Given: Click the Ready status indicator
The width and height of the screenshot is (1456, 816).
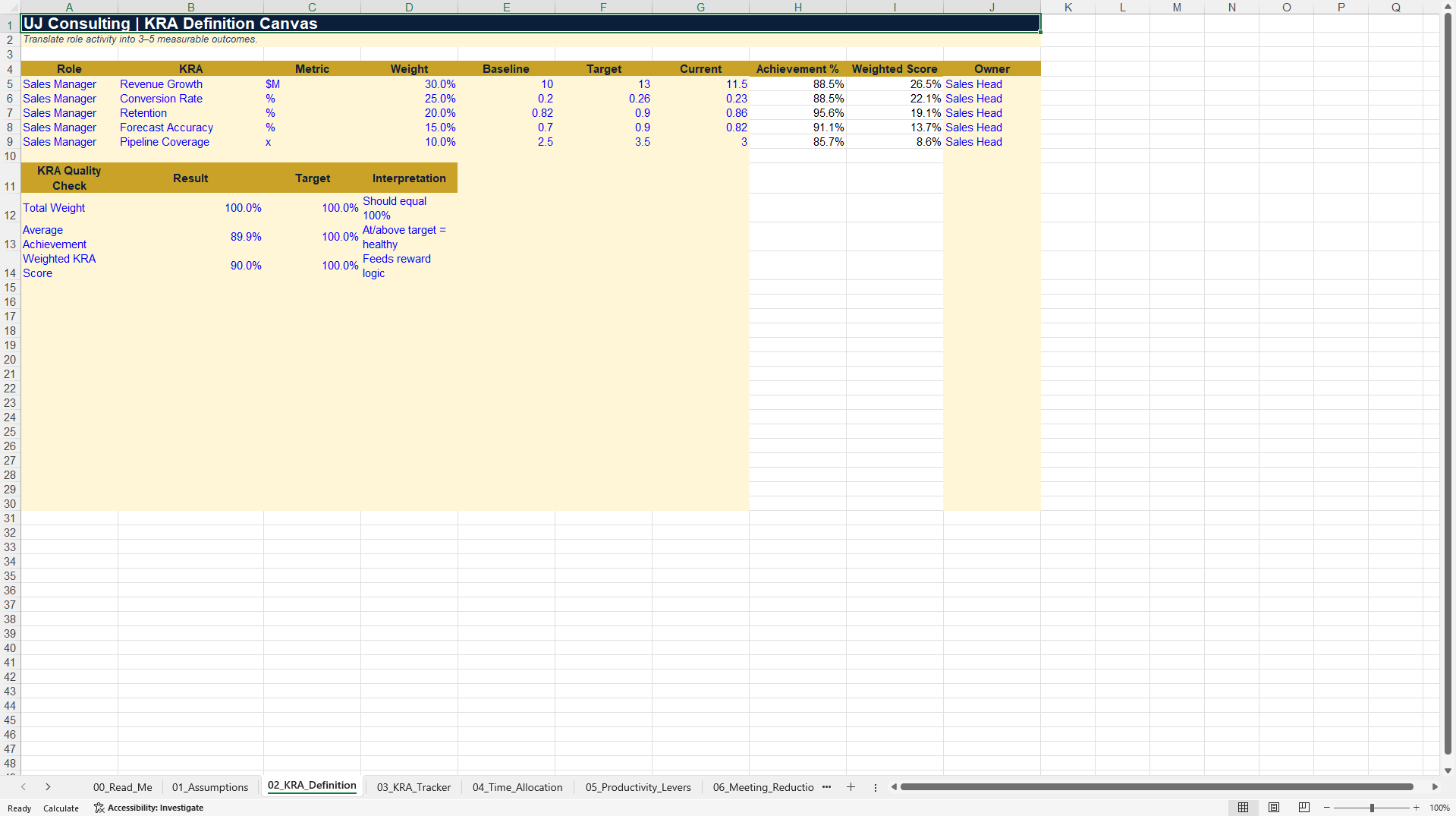Looking at the screenshot, I should (x=20, y=808).
